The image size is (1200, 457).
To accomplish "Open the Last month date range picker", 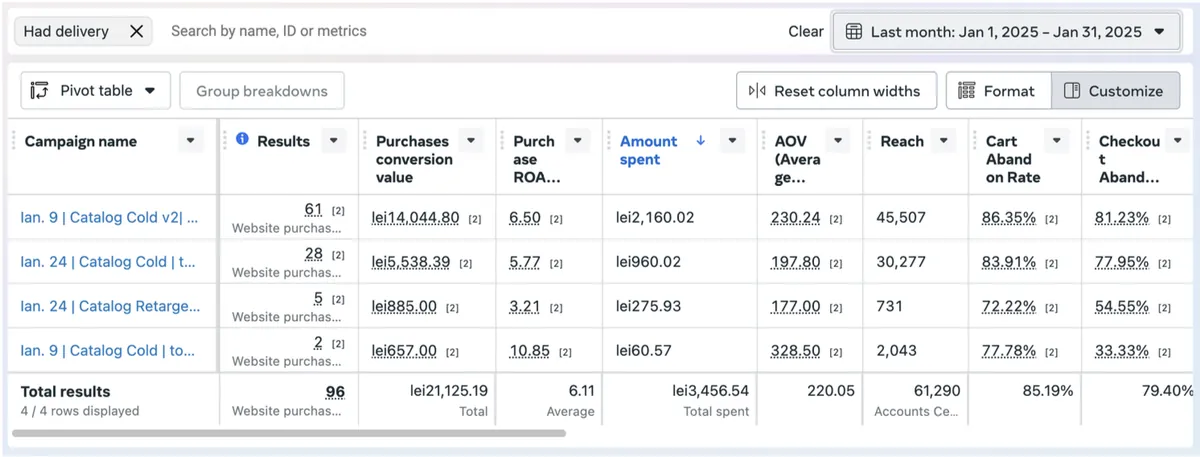I will tap(1006, 31).
